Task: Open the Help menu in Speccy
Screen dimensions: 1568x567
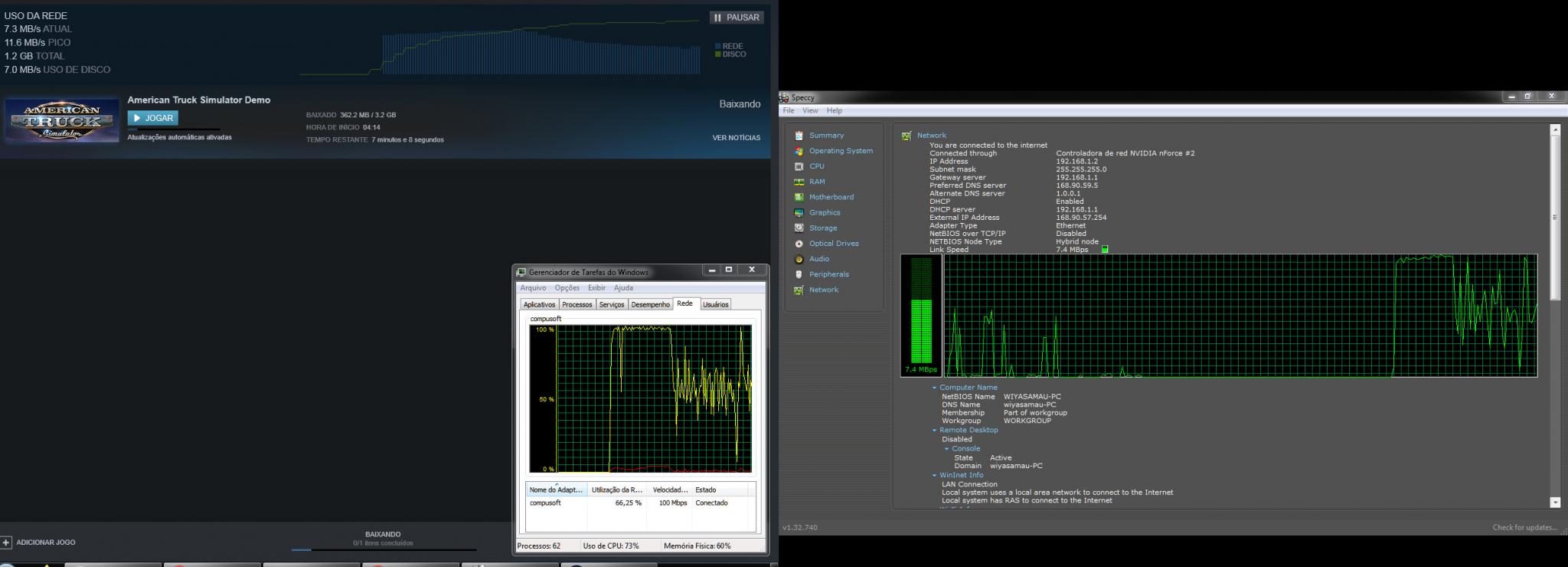Action: click(835, 111)
